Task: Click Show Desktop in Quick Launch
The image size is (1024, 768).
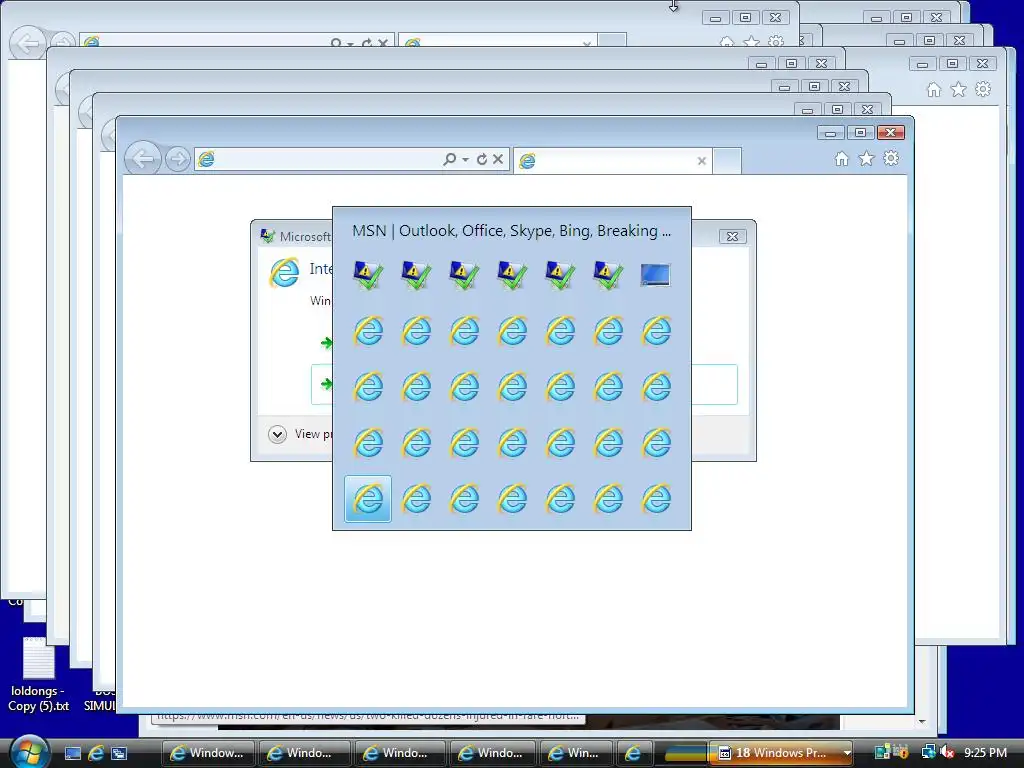Action: click(73, 753)
